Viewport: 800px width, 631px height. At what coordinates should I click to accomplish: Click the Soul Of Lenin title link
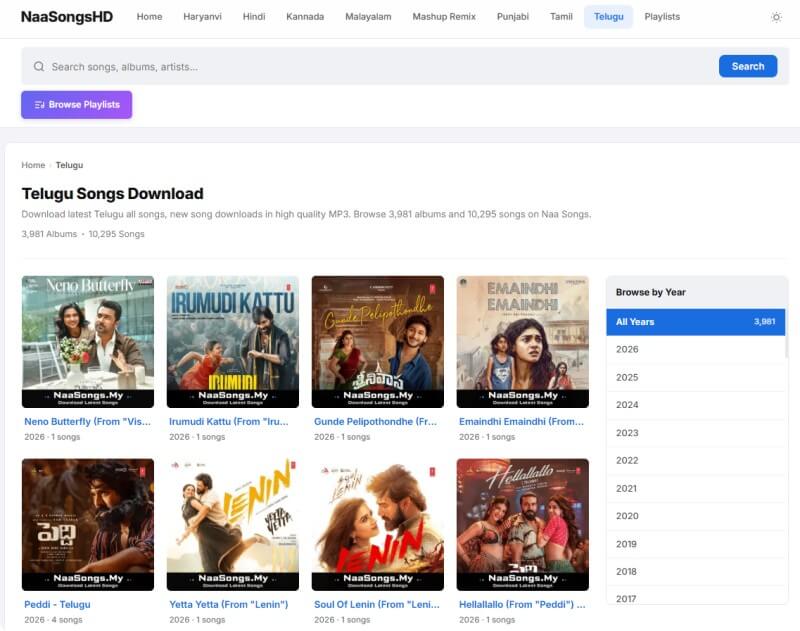377,604
